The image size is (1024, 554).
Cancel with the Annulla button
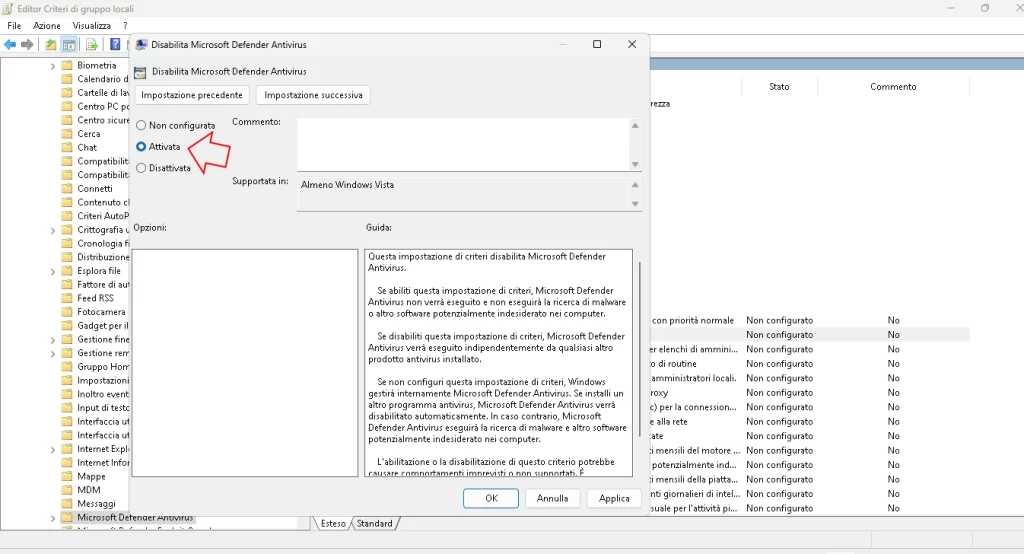[552, 498]
